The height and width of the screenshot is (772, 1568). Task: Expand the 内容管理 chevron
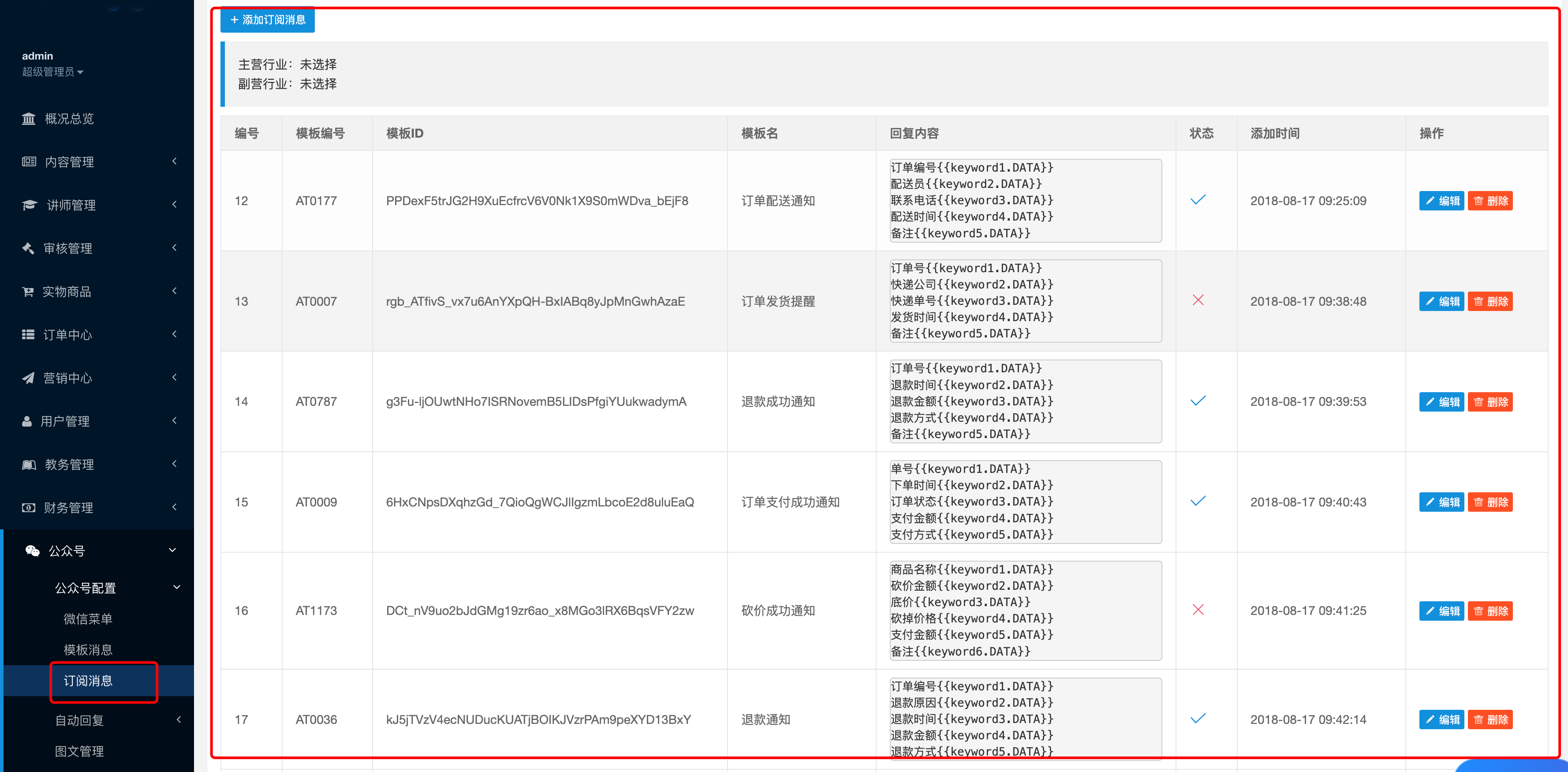tap(175, 161)
